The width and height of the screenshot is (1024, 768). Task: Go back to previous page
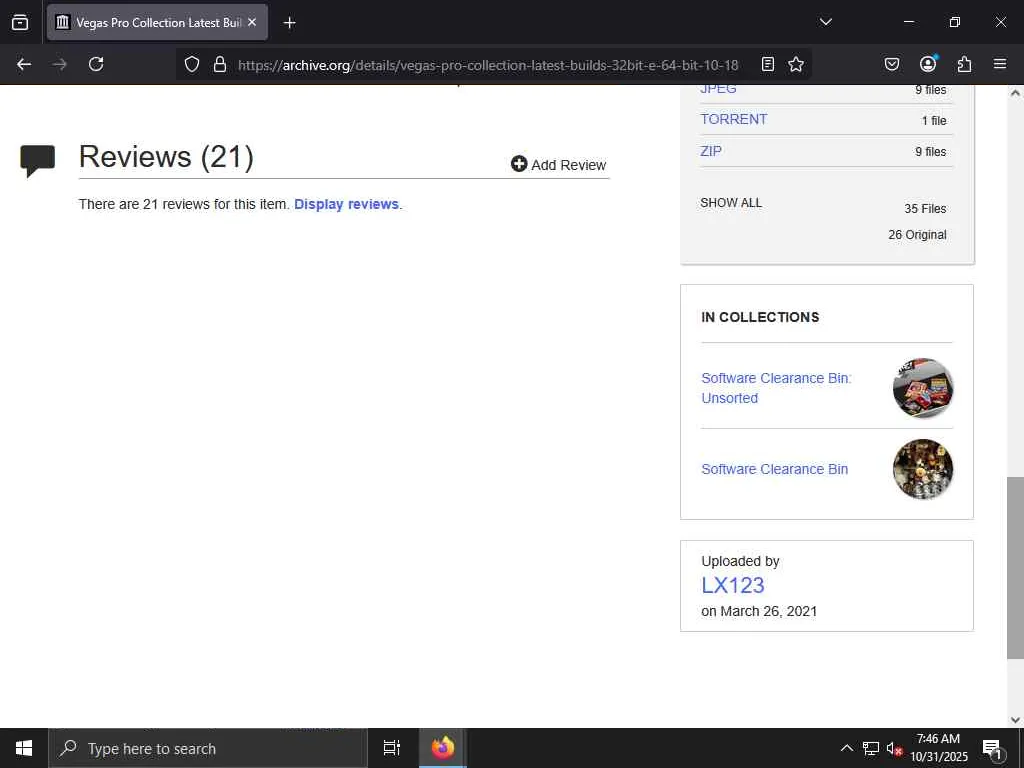[24, 64]
